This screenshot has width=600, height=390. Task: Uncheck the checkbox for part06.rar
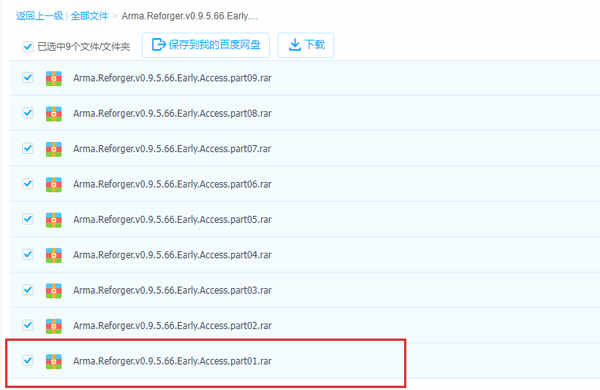[28, 183]
